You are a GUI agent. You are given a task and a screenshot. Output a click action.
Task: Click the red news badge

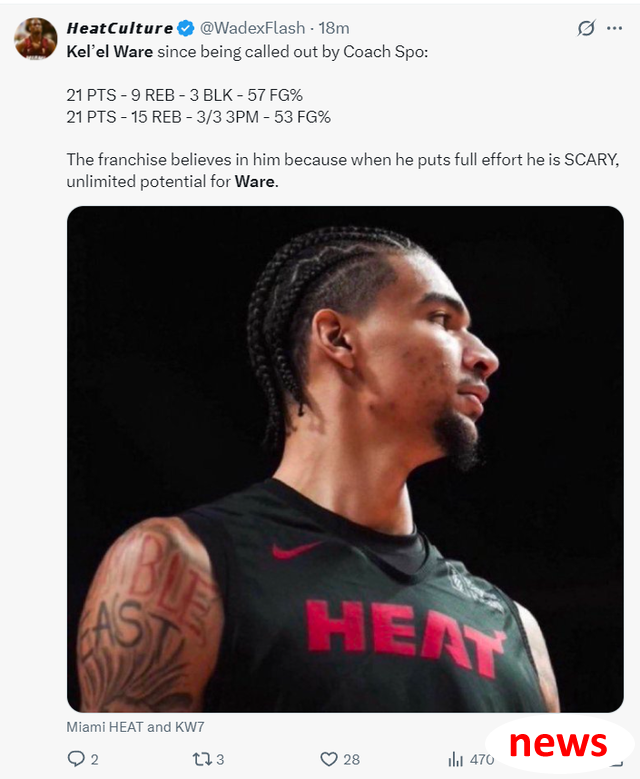coord(559,744)
